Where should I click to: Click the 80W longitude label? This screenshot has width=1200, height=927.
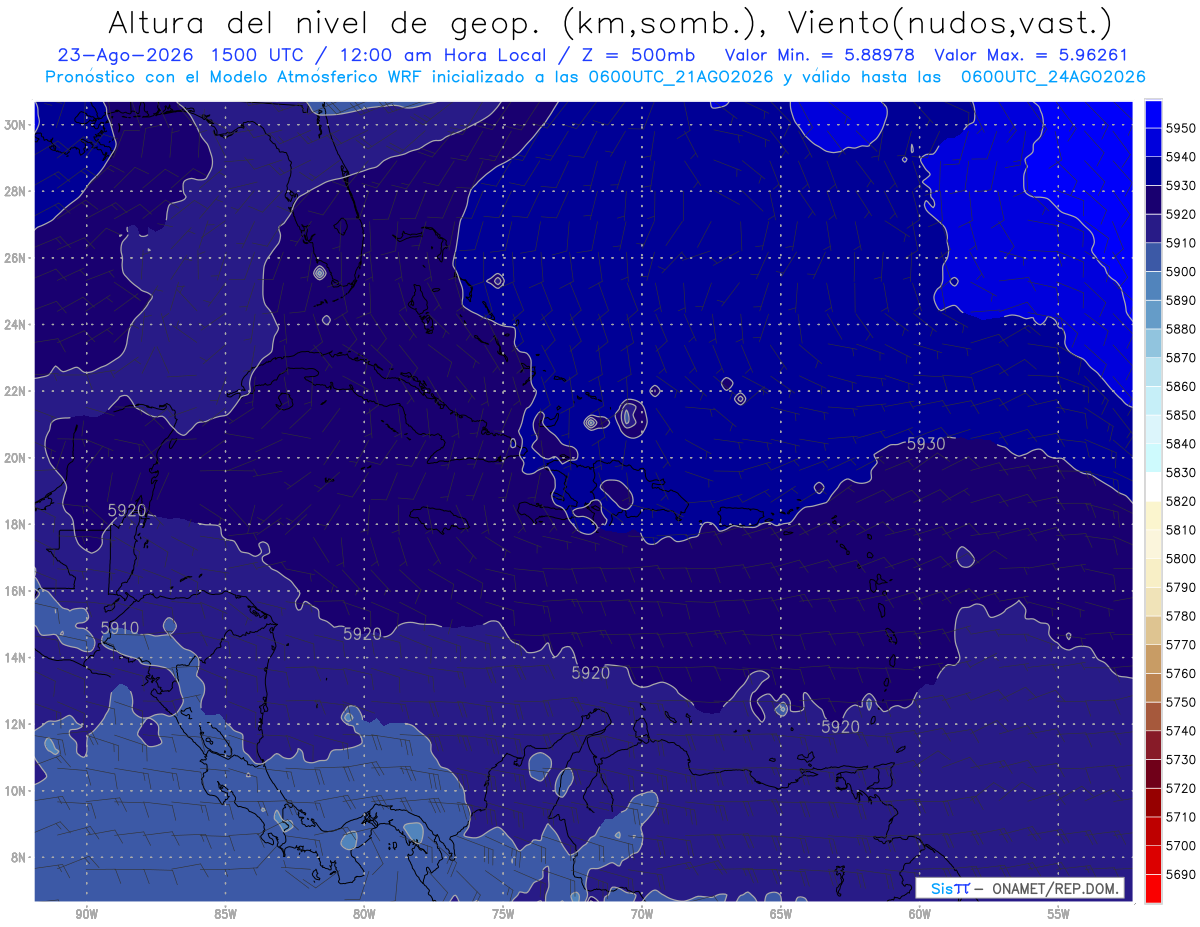364,915
